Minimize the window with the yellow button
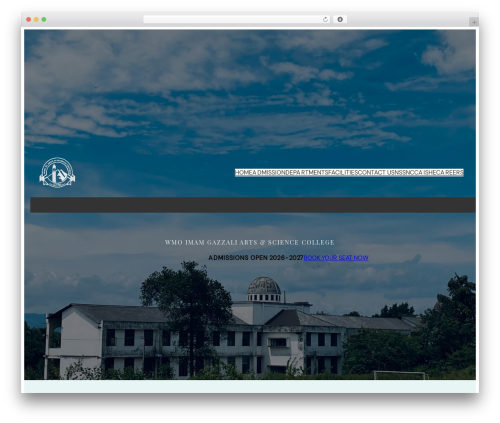 point(36,20)
